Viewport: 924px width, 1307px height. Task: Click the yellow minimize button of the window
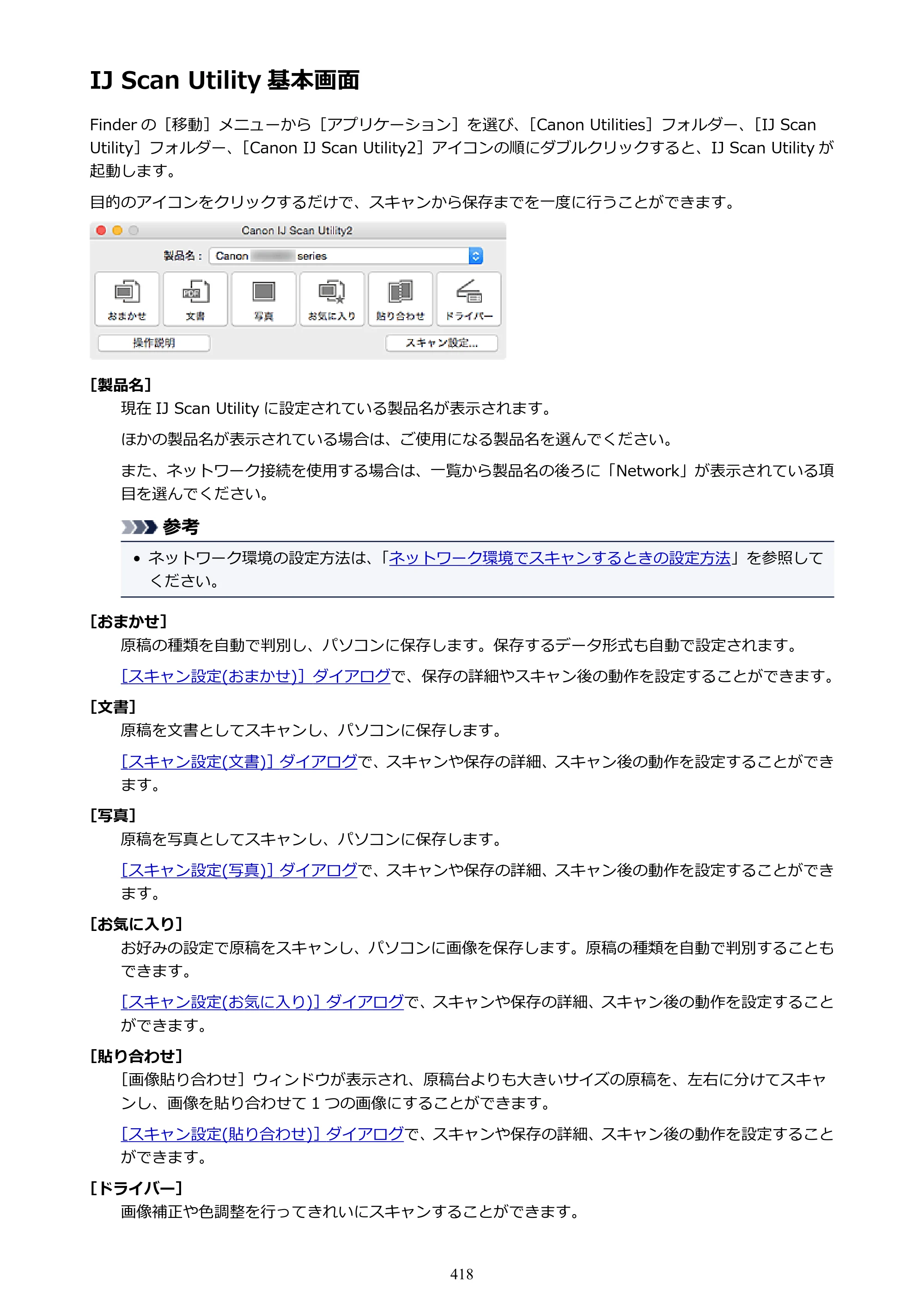pos(117,230)
